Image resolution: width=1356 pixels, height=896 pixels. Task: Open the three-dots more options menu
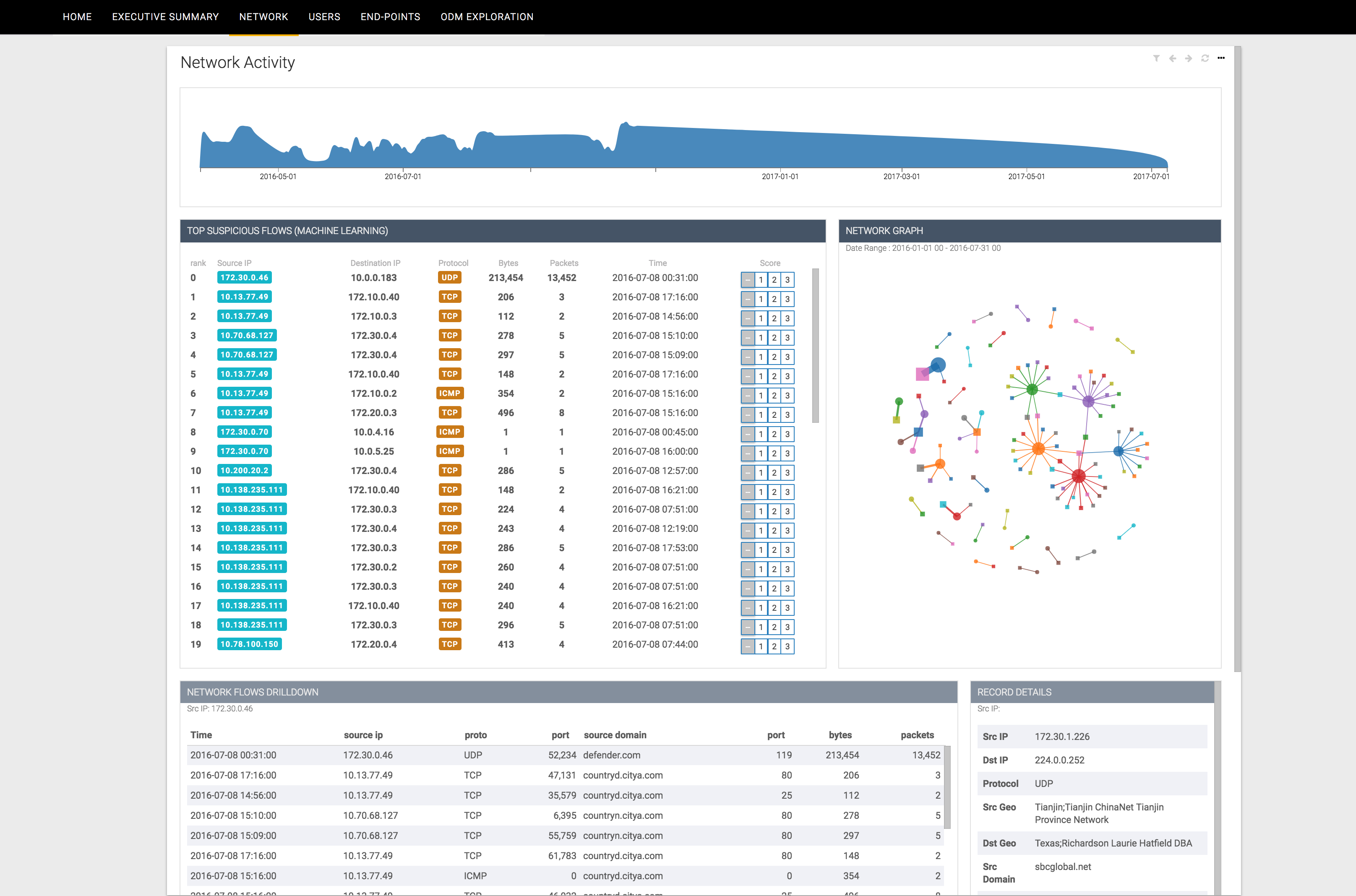coord(1221,58)
